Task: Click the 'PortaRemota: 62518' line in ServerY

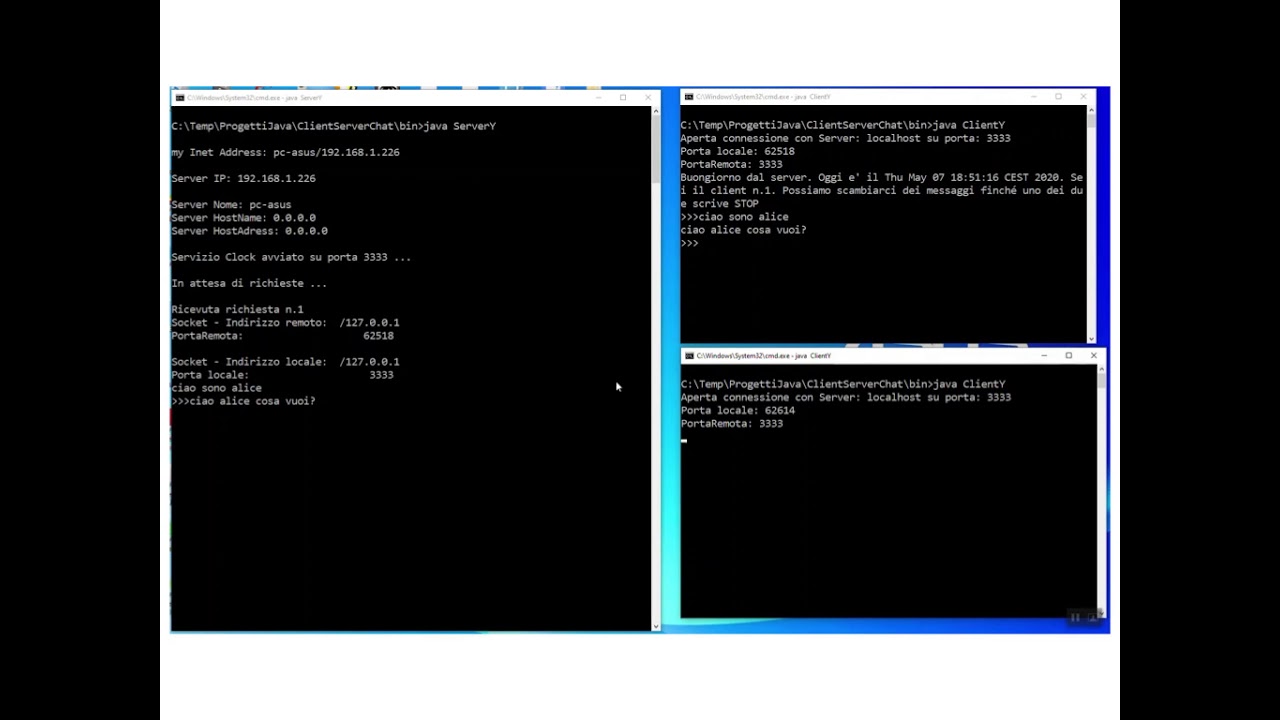Action: click(x=283, y=336)
